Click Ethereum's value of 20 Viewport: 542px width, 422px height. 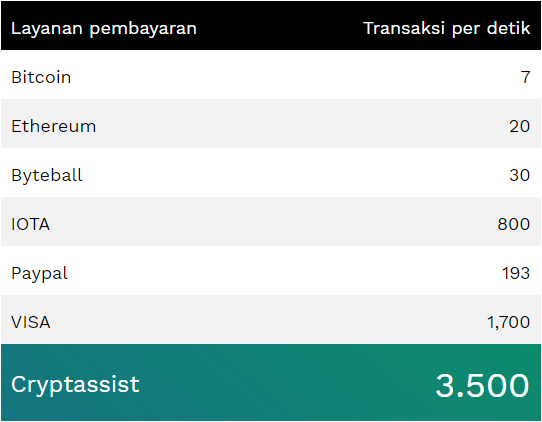[519, 126]
